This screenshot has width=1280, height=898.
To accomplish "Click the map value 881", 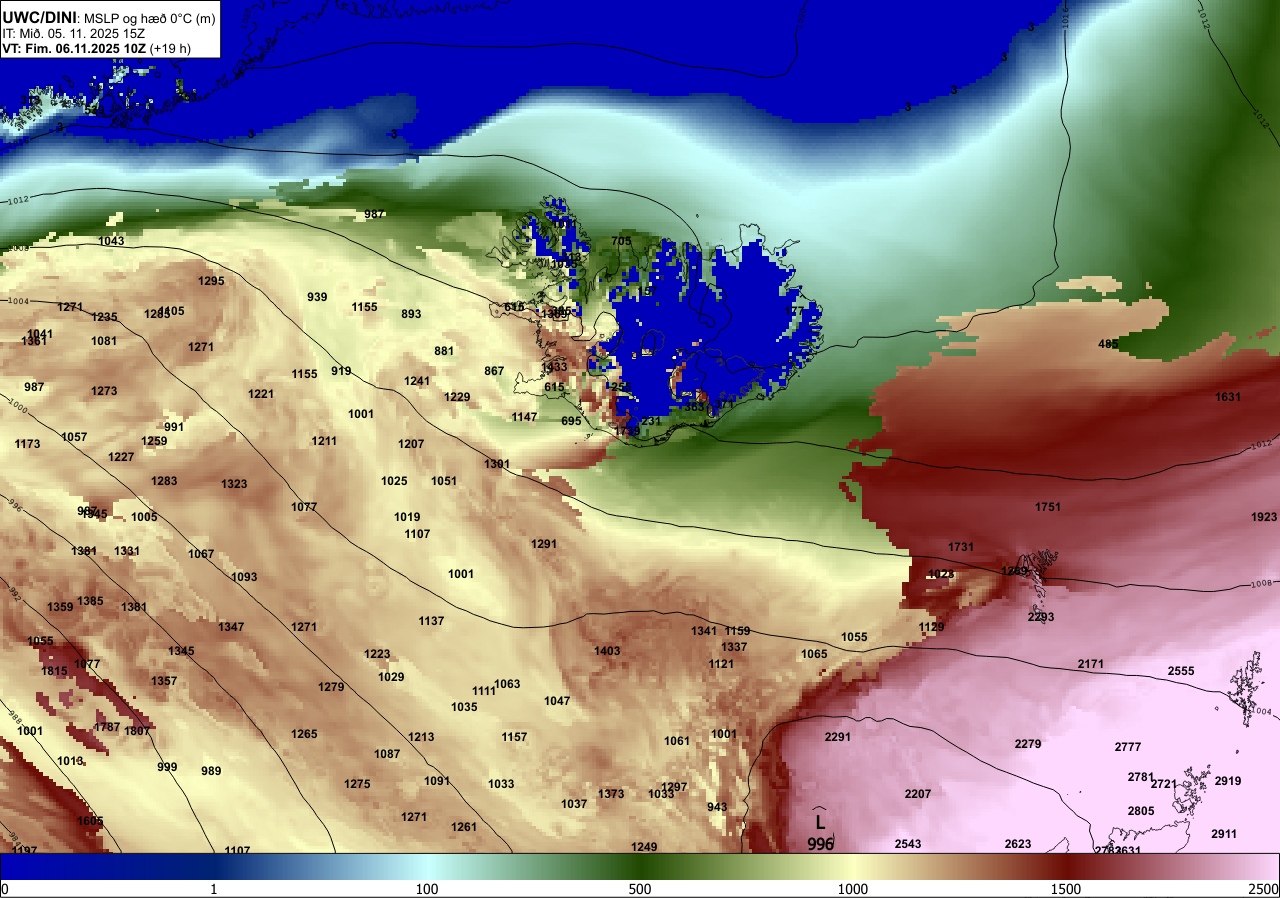I will pyautogui.click(x=444, y=351).
